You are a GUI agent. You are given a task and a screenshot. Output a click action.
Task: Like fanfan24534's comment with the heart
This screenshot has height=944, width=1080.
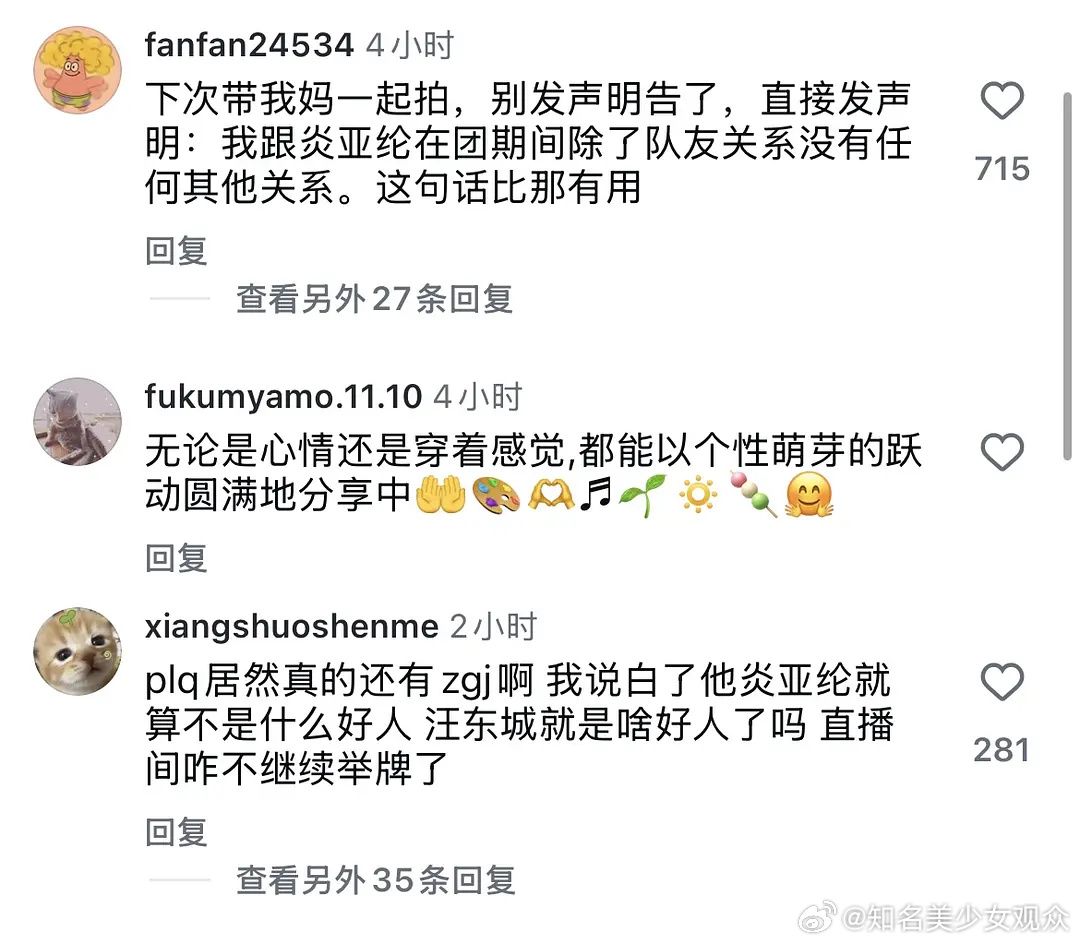(x=1002, y=101)
